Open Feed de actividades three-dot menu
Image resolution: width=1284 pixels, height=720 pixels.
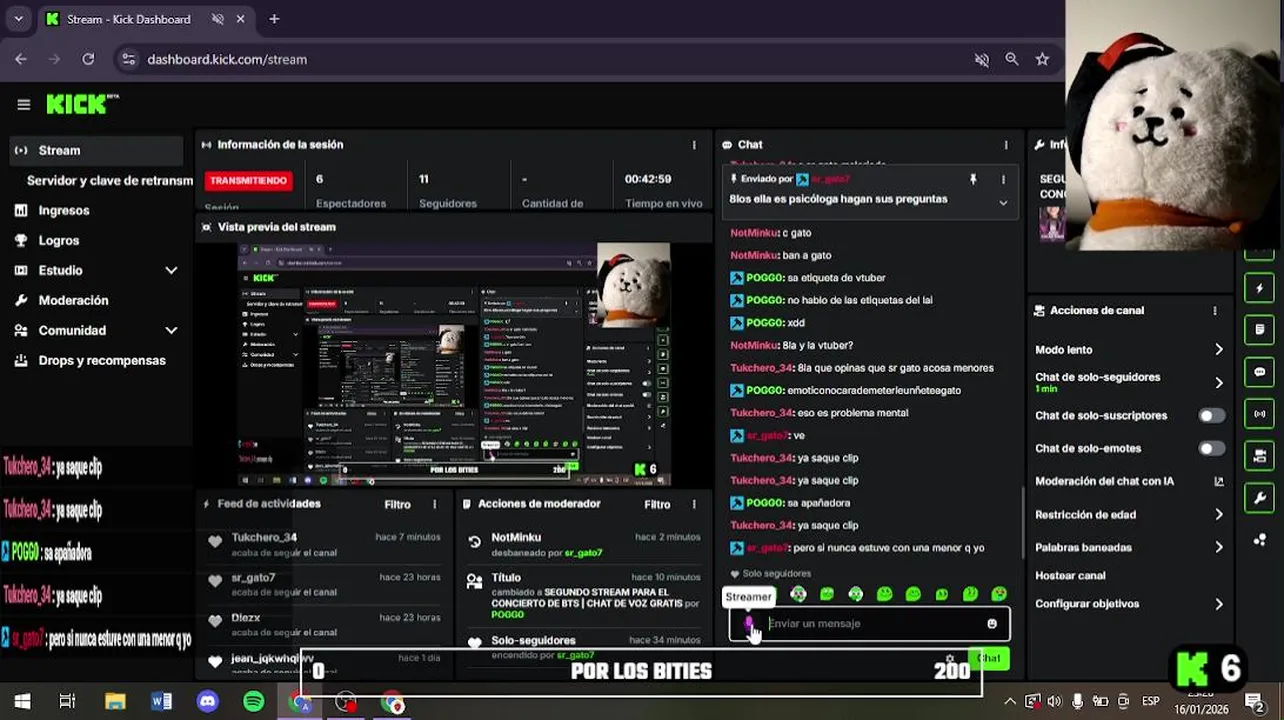pyautogui.click(x=434, y=504)
